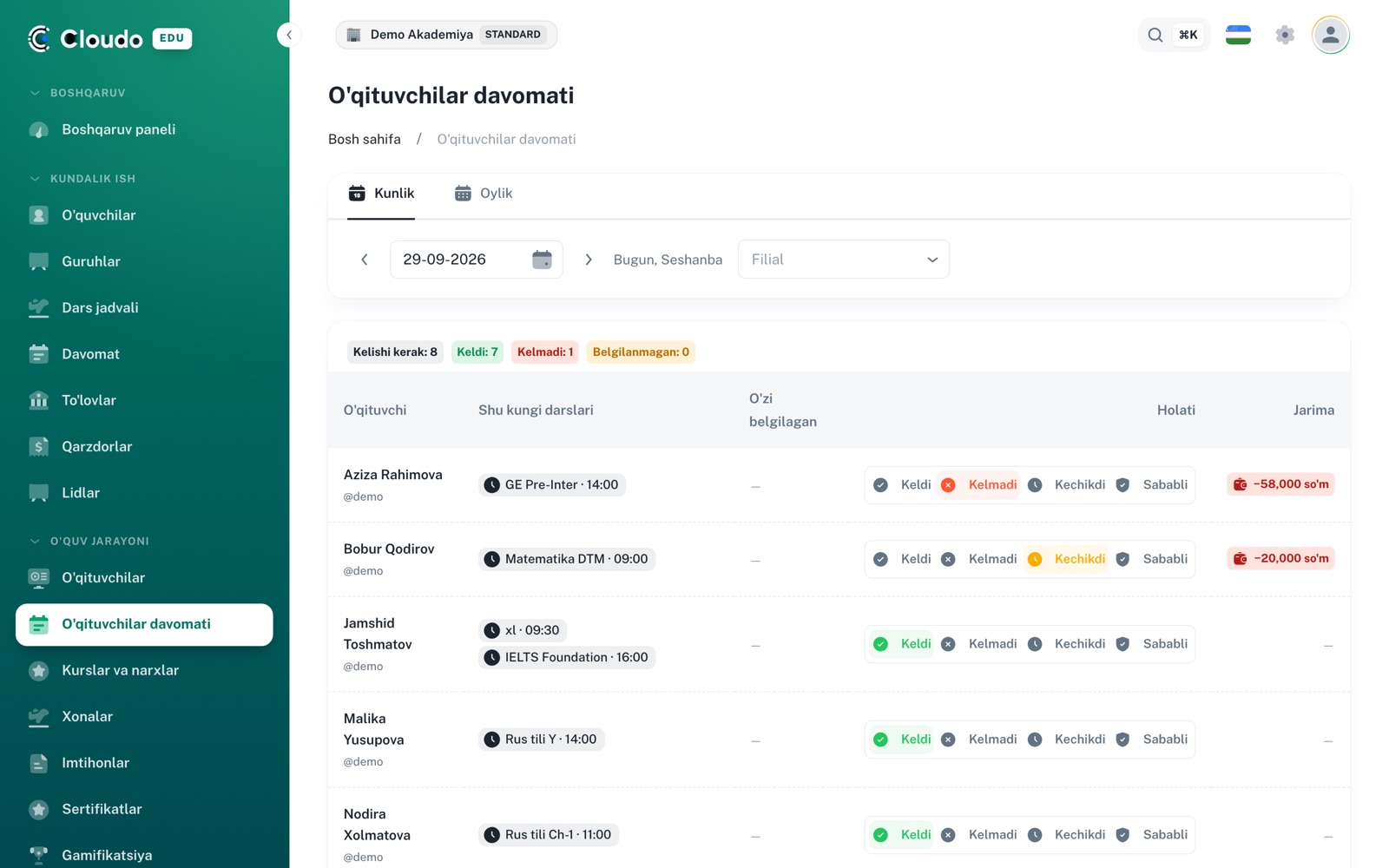The width and height of the screenshot is (1389, 868).
Task: Click the Bugun, Seshanba label
Action: click(x=668, y=260)
